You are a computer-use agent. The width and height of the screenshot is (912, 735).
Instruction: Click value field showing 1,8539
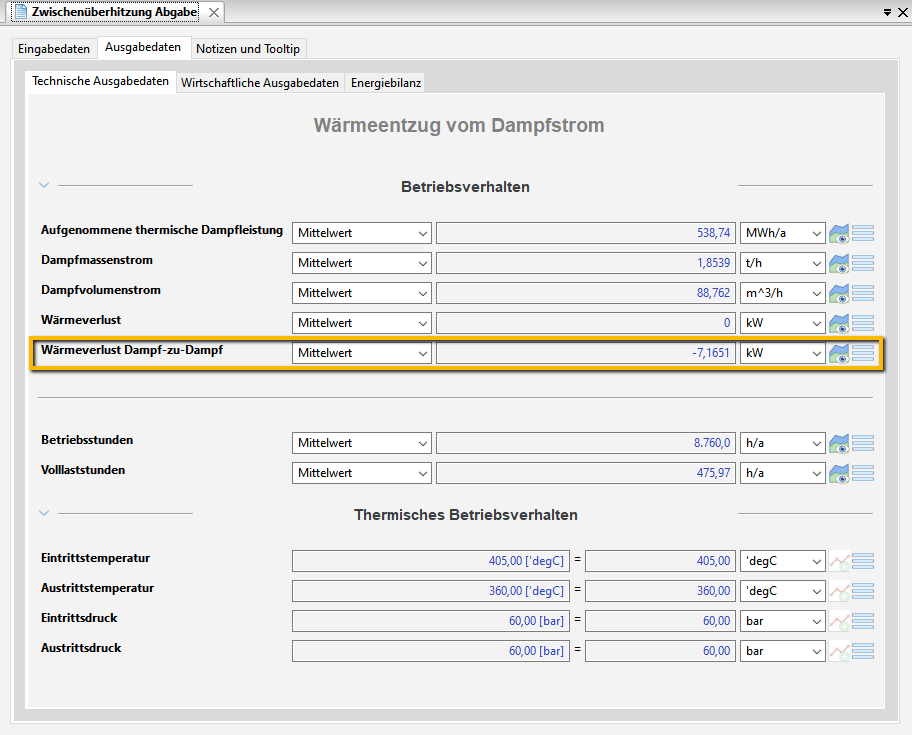click(x=586, y=263)
